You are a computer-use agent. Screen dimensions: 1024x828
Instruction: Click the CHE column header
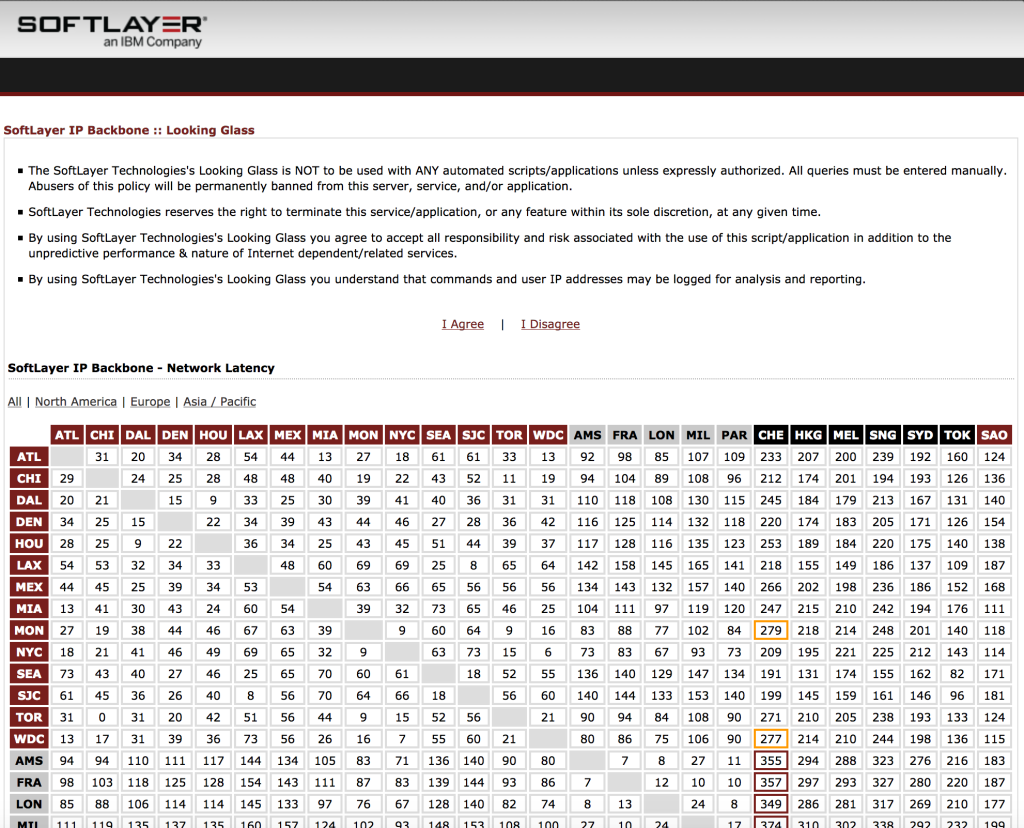771,435
